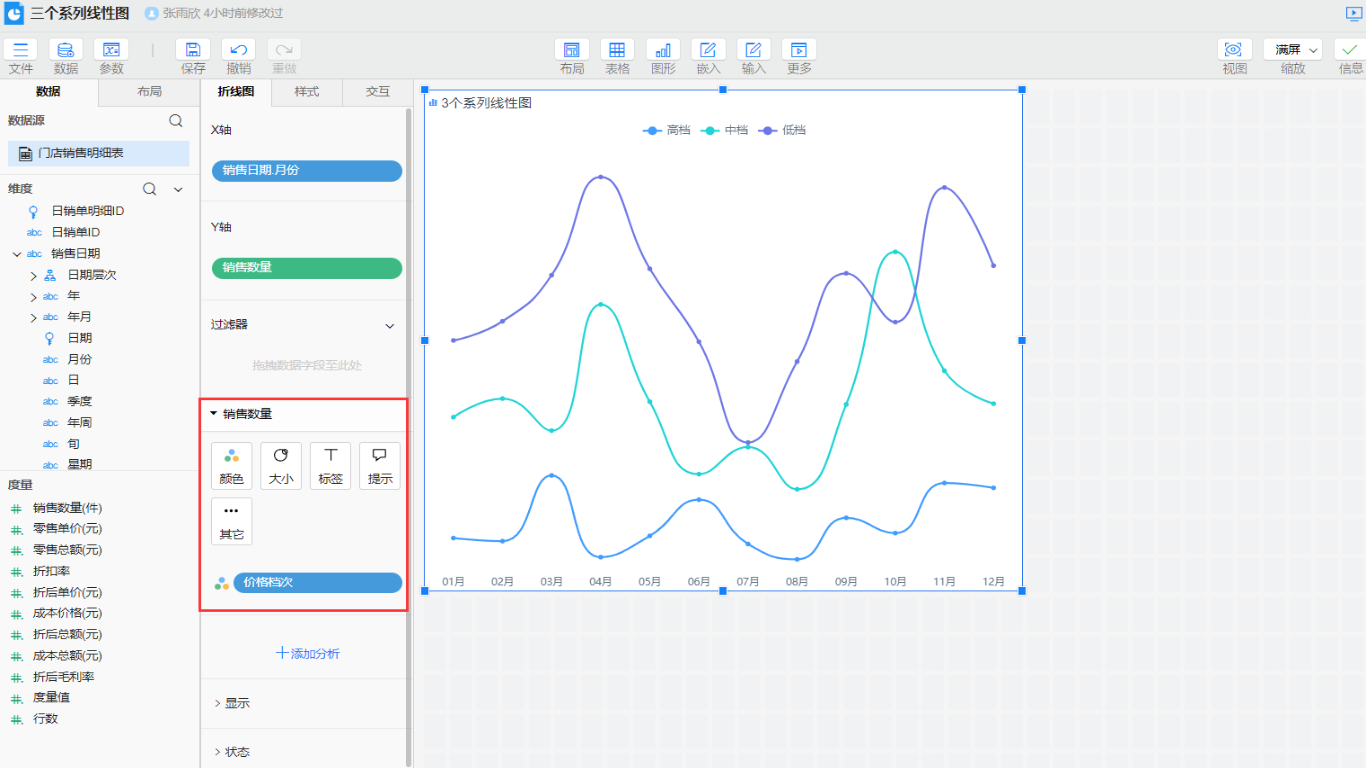Open the Tooltip (提示) mark button
This screenshot has width=1366, height=768.
tap(380, 466)
